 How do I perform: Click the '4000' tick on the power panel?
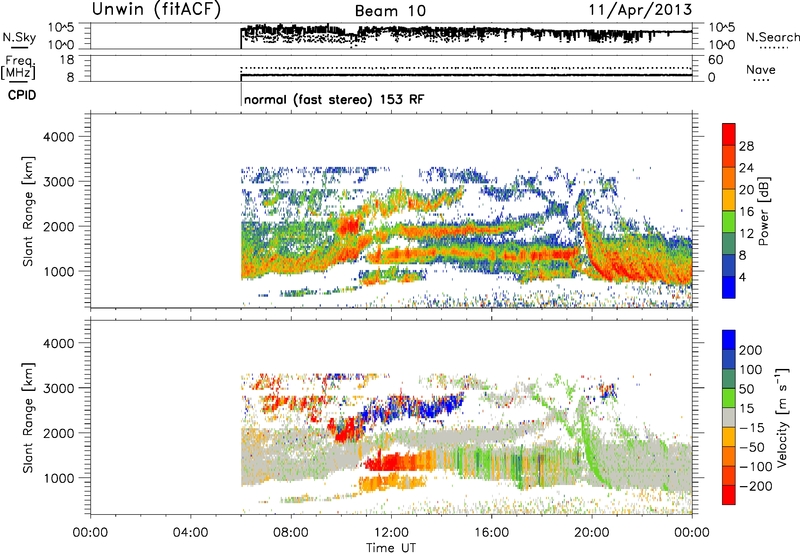tap(58, 137)
